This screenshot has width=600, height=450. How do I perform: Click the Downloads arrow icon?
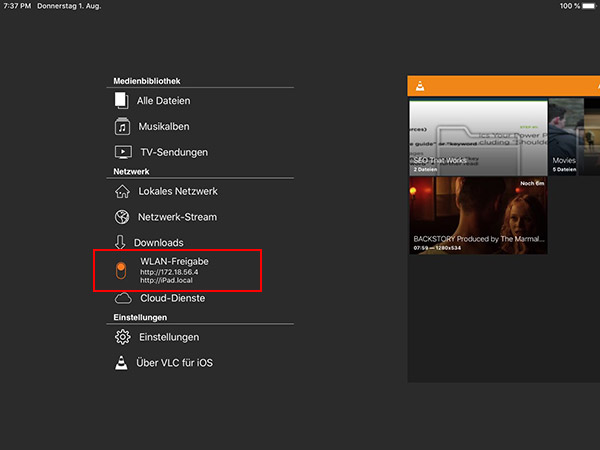(120, 242)
